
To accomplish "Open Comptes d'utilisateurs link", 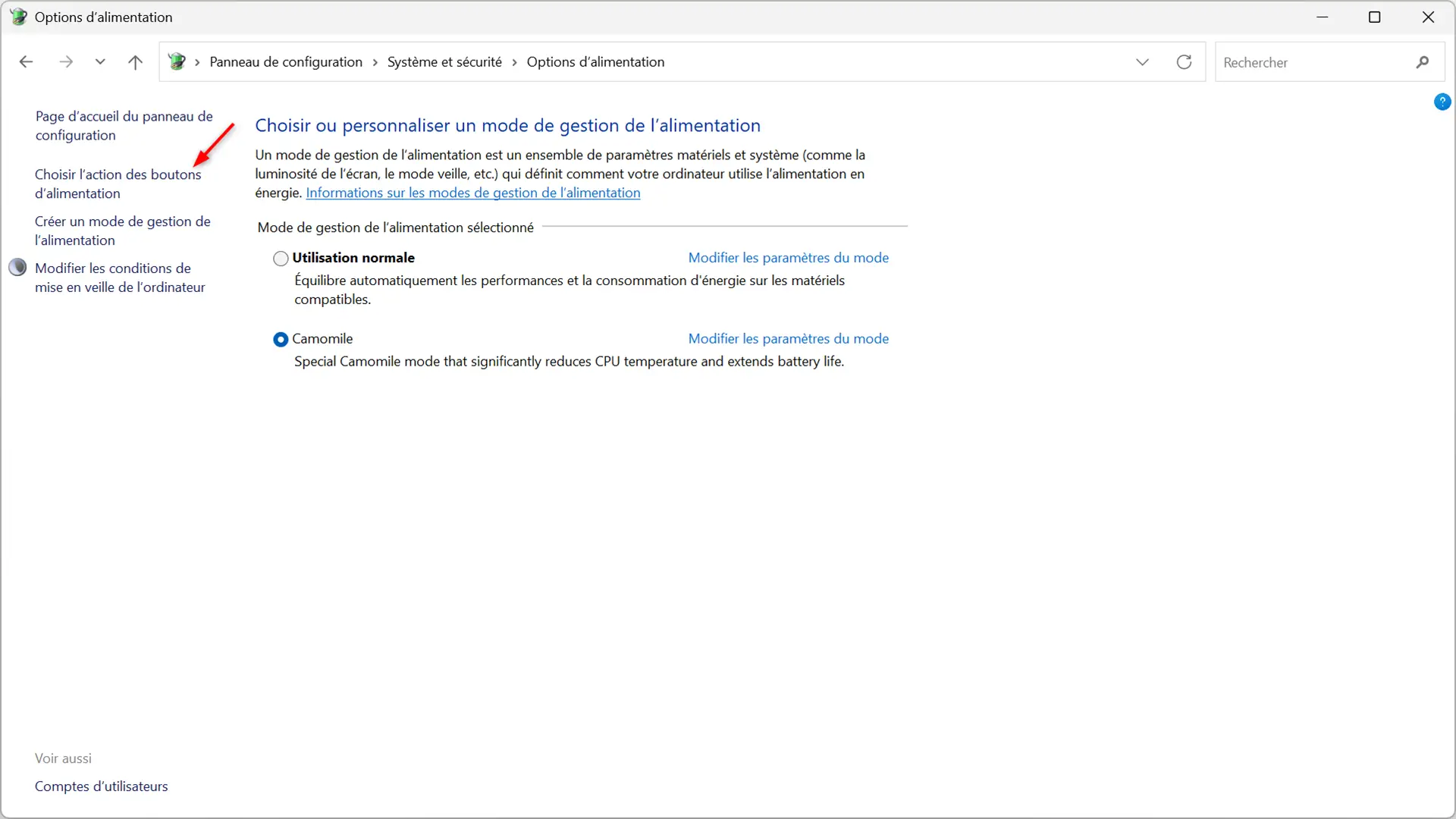I will 101,786.
